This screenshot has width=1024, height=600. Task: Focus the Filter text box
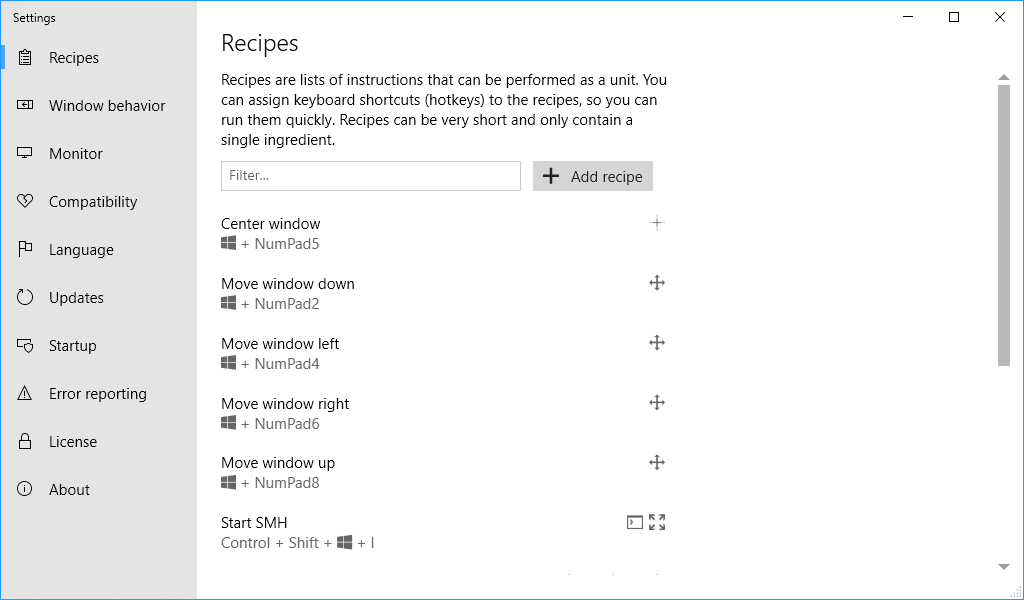(x=370, y=176)
